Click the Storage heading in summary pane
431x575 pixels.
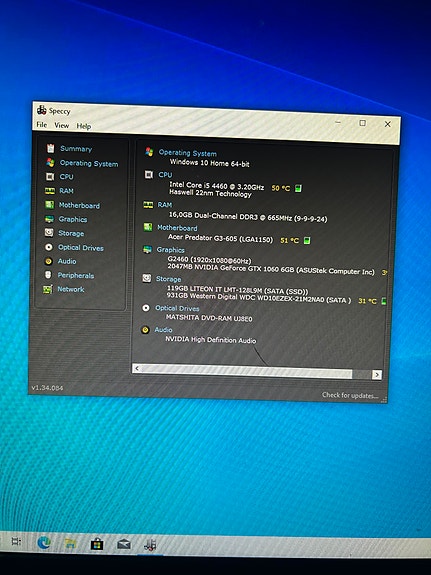(x=168, y=279)
